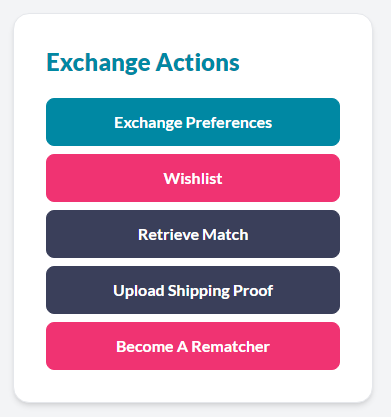Click the Wishlist button
This screenshot has height=417, width=391.
[x=193, y=178]
